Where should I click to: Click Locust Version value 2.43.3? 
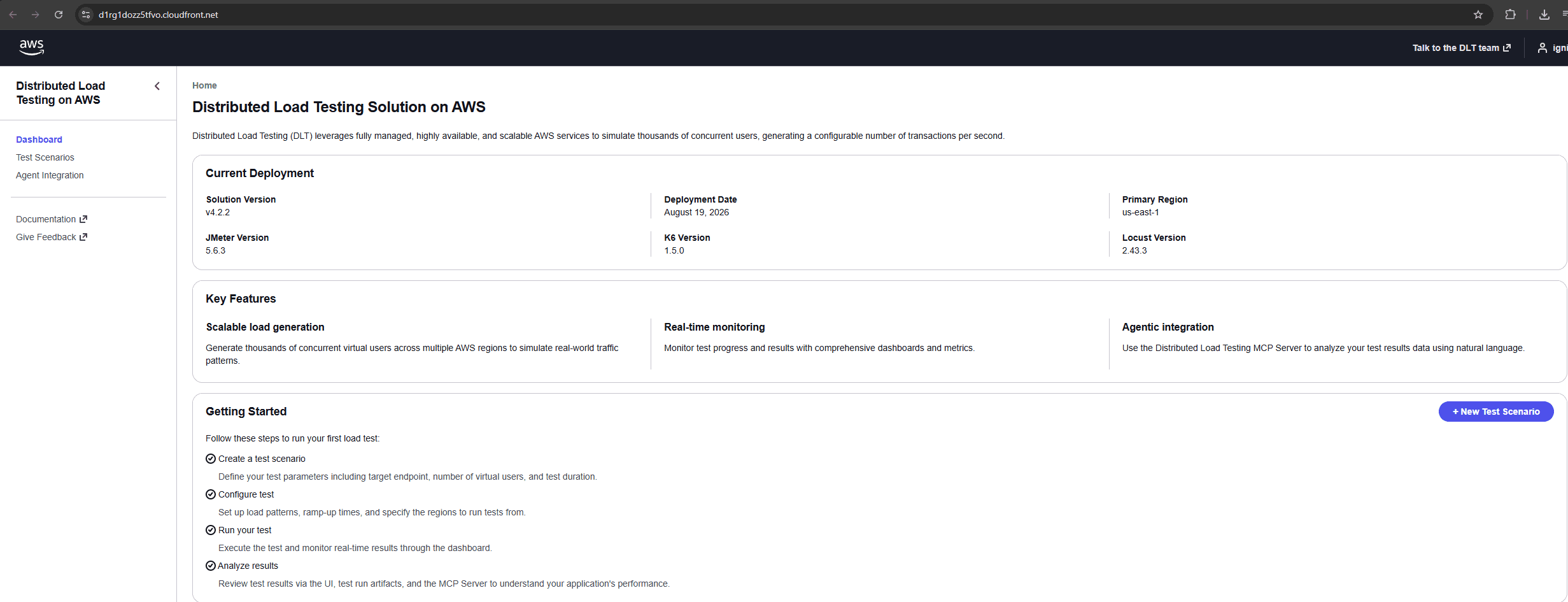(1134, 250)
